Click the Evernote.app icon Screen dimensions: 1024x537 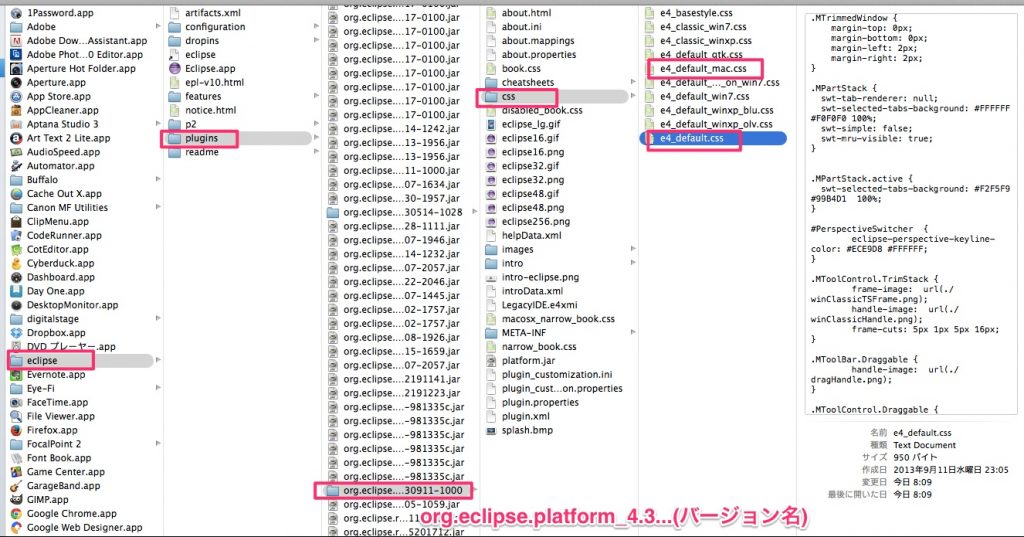(x=16, y=375)
